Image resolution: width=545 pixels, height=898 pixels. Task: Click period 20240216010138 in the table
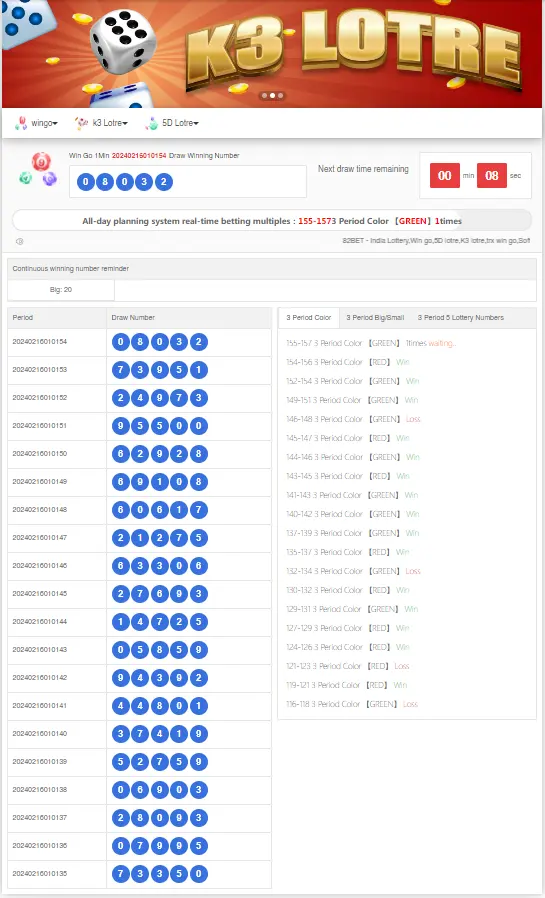click(40, 790)
